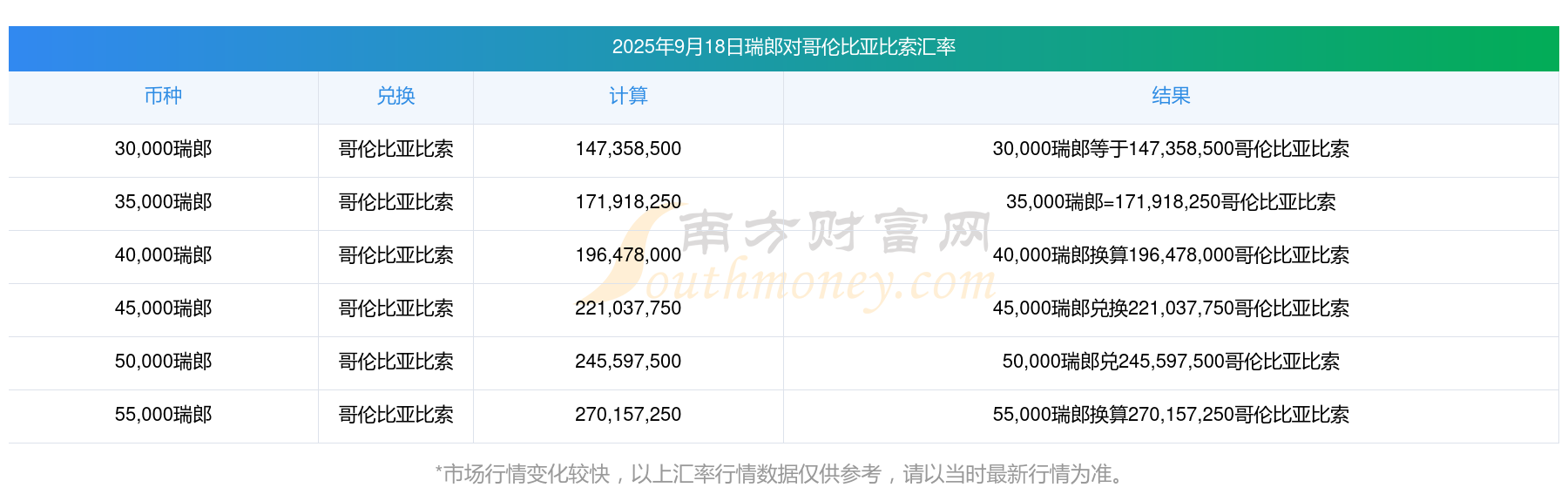The width and height of the screenshot is (1568, 501).
Task: Select the 30,000瑞郎 cell
Action: pyautogui.click(x=163, y=149)
